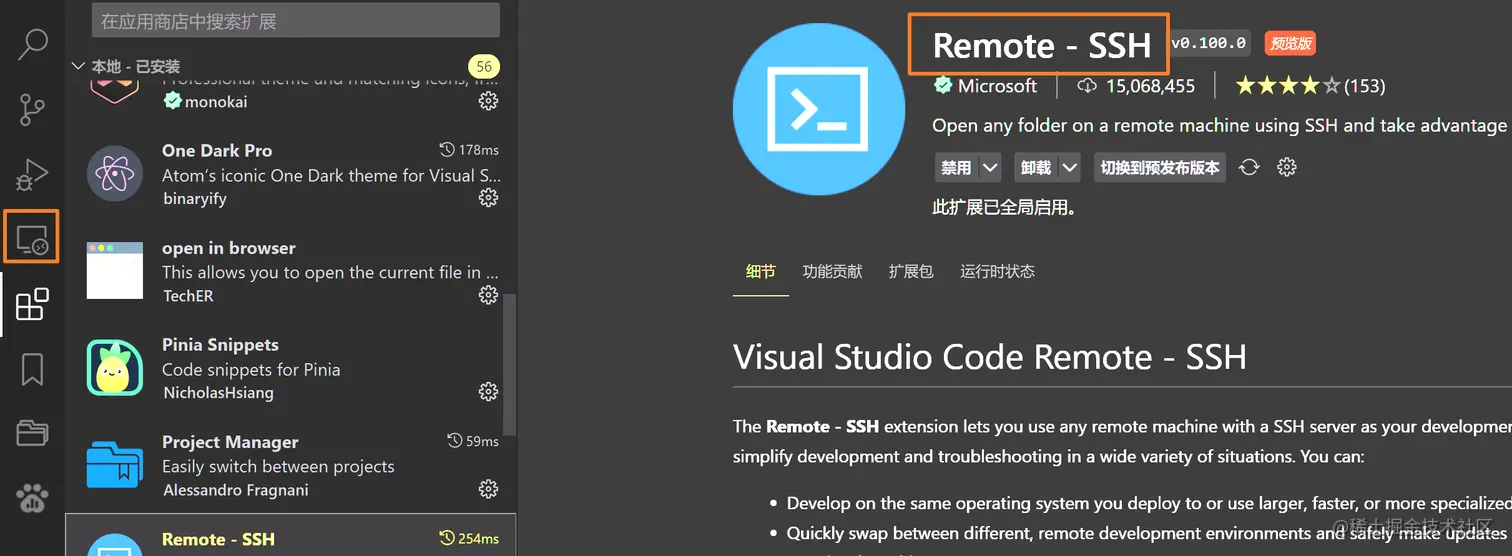
Task: Click the 56 installed count badge
Action: (484, 66)
